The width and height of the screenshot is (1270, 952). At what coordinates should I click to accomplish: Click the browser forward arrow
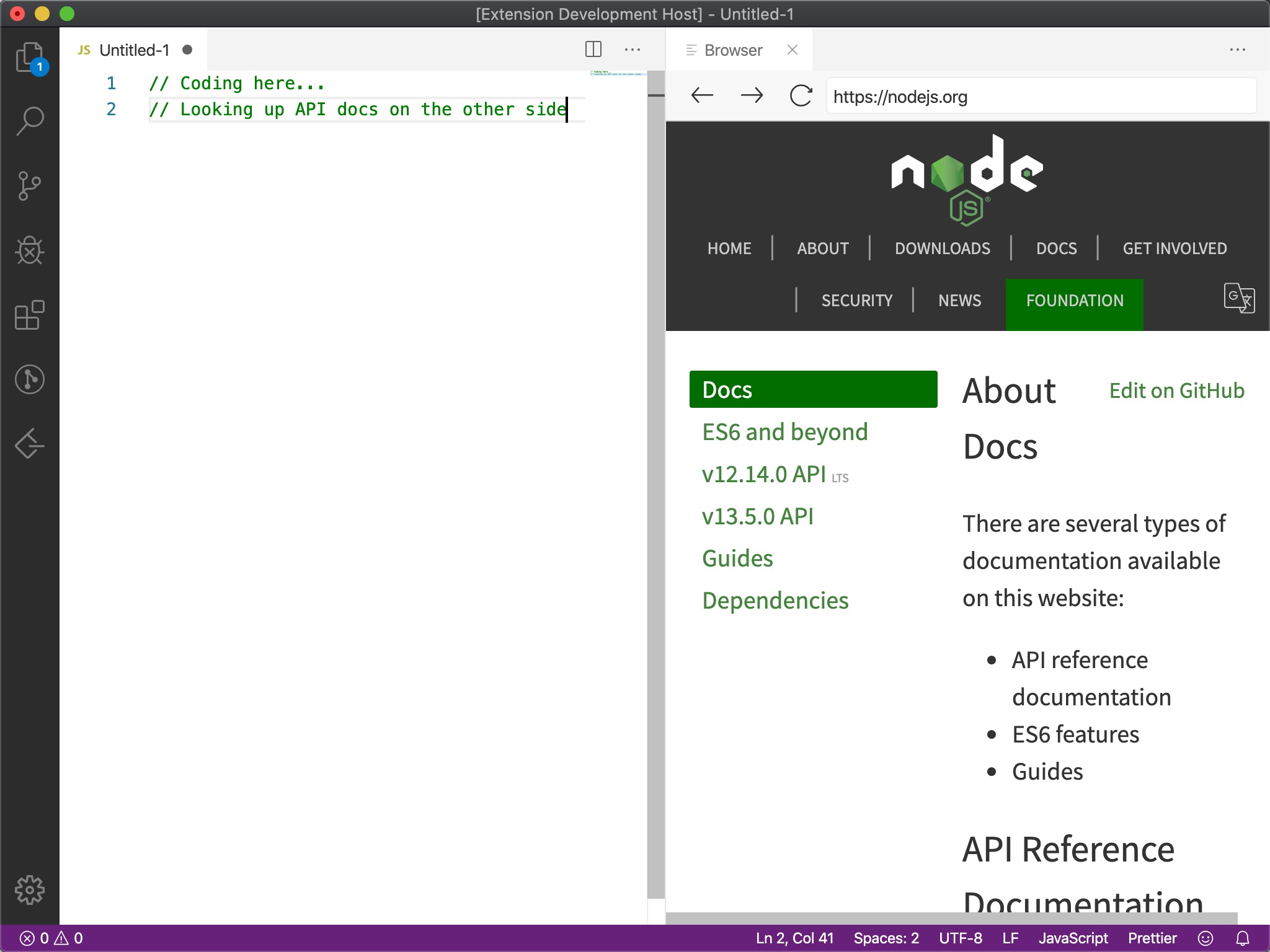point(752,96)
